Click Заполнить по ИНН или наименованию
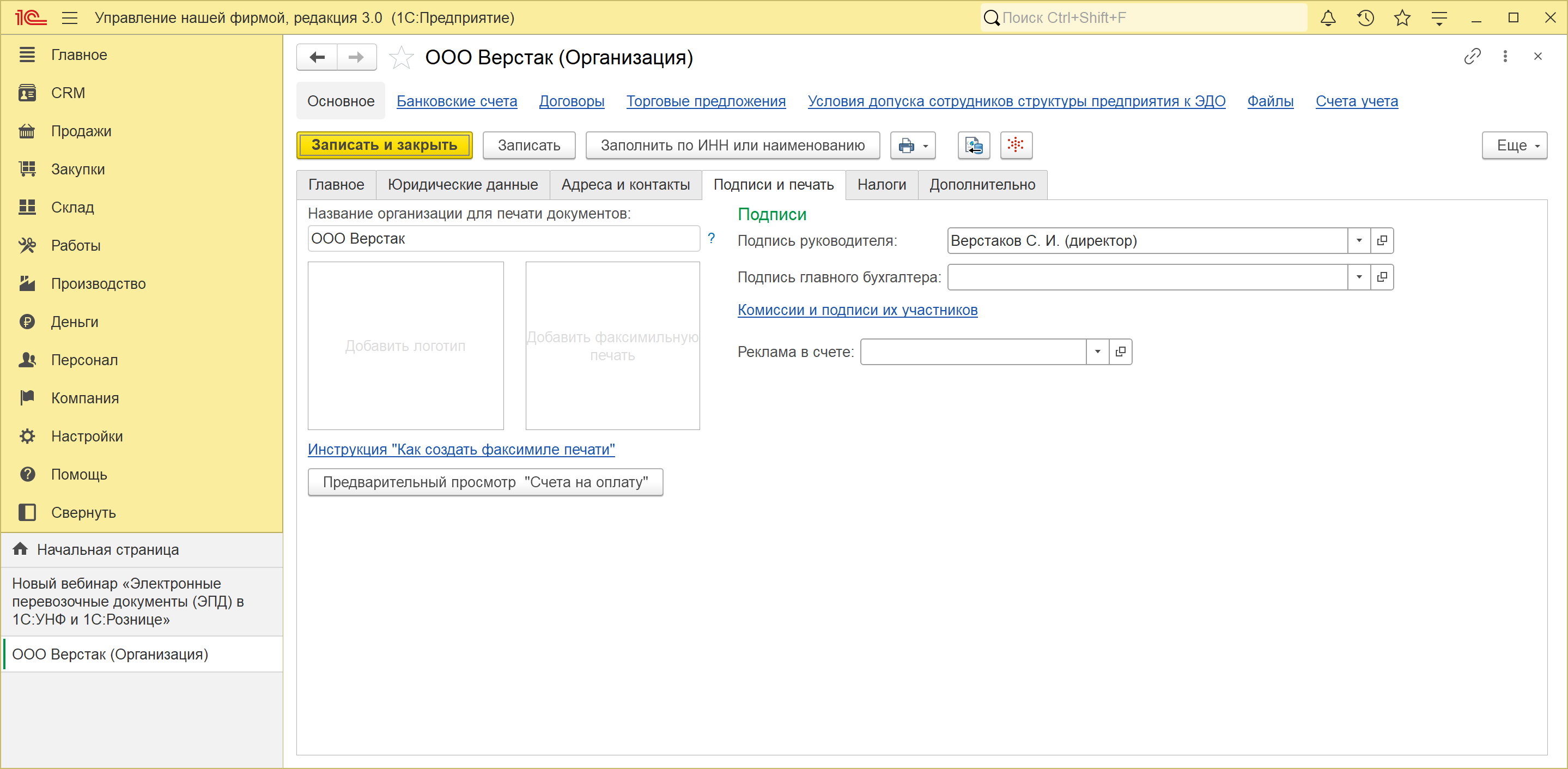 point(733,146)
